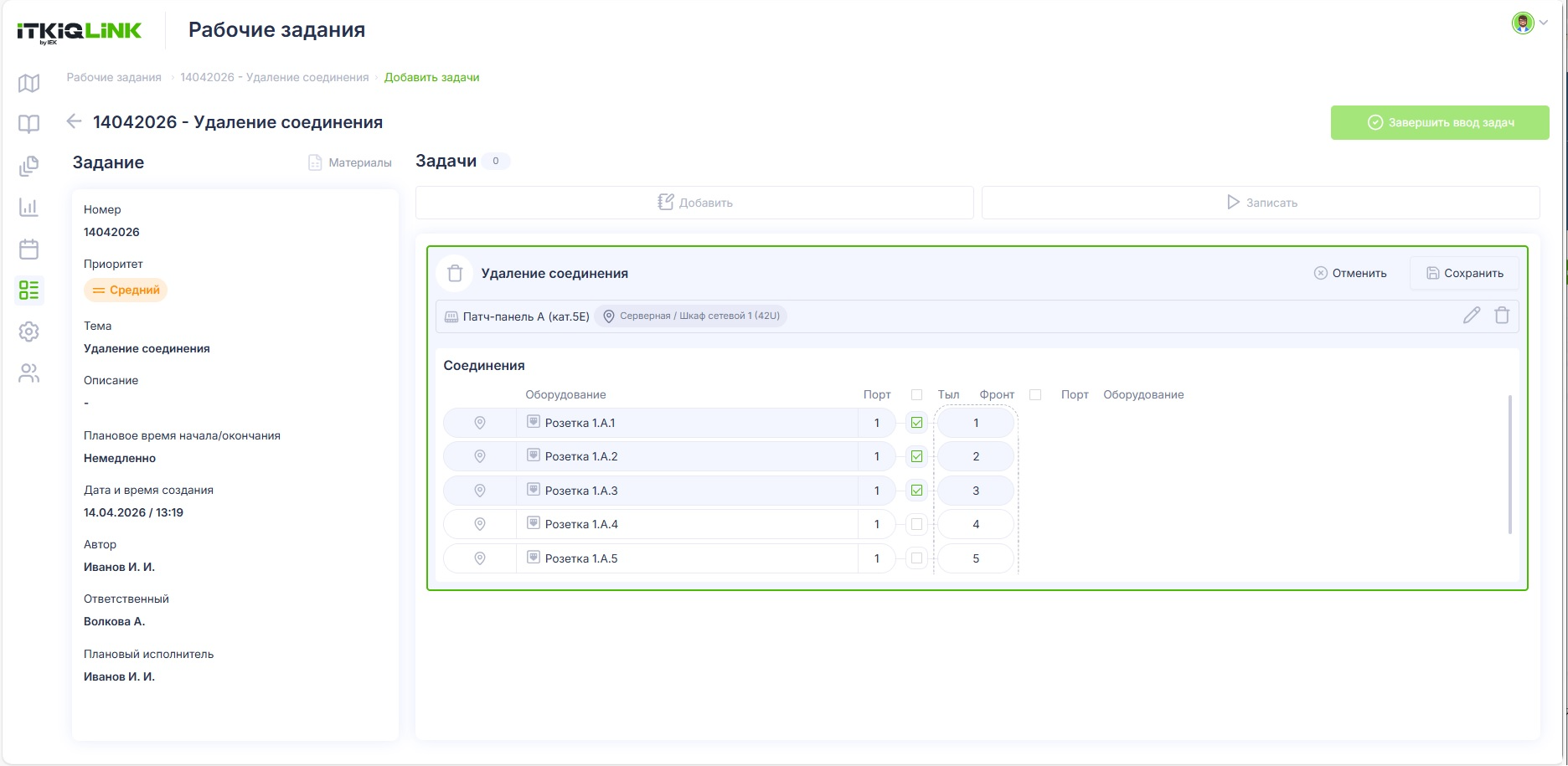The width and height of the screenshot is (1568, 766).
Task: Uncheck the checkbox for Розетка 1.A.1
Action: click(916, 423)
